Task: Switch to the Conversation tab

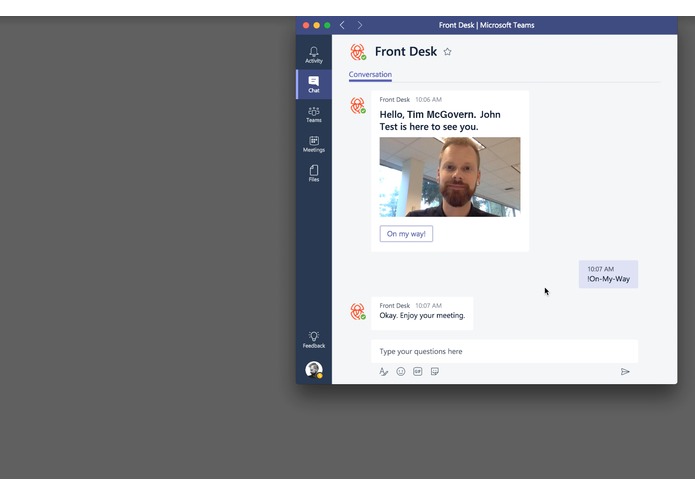Action: [x=370, y=74]
